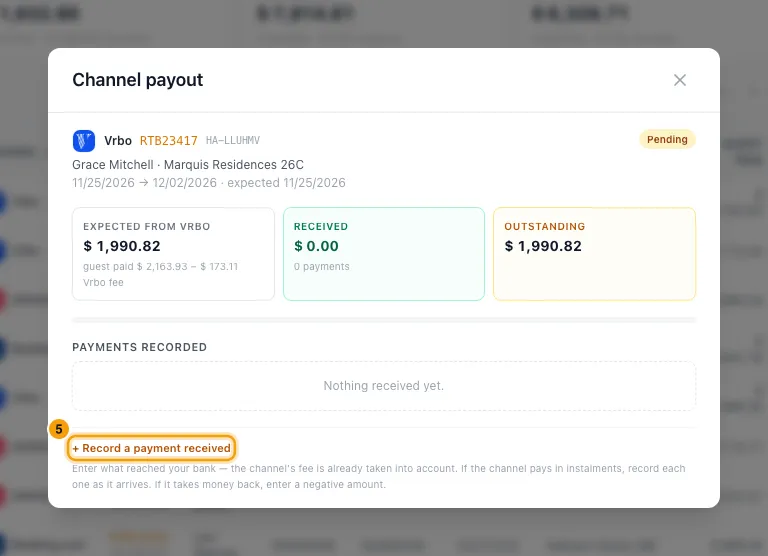This screenshot has width=768, height=556.
Task: Click the Outstanding $ 1,990.82 amount
Action: click(x=543, y=246)
